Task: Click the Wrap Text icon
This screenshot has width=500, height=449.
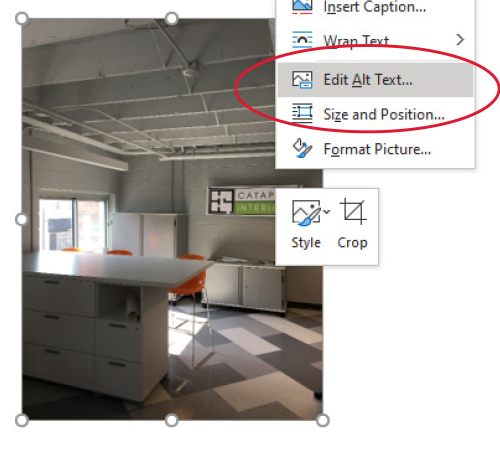Action: (x=302, y=40)
